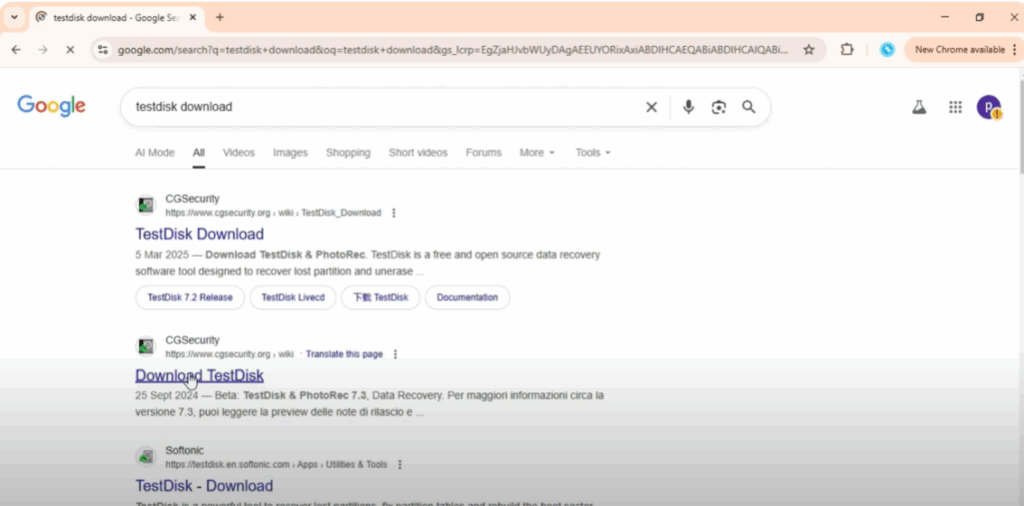
Task: Click the Google account profile avatar
Action: (x=988, y=107)
